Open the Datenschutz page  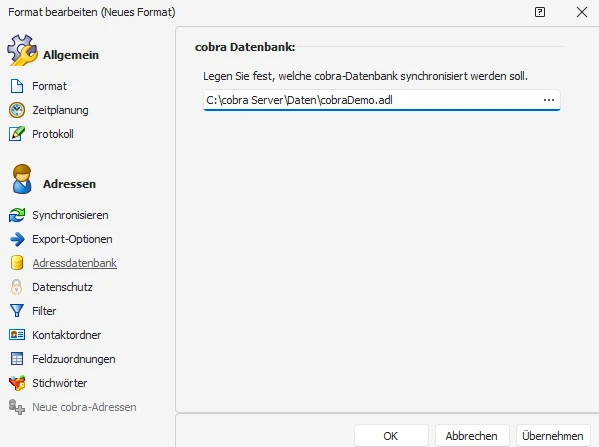62,287
